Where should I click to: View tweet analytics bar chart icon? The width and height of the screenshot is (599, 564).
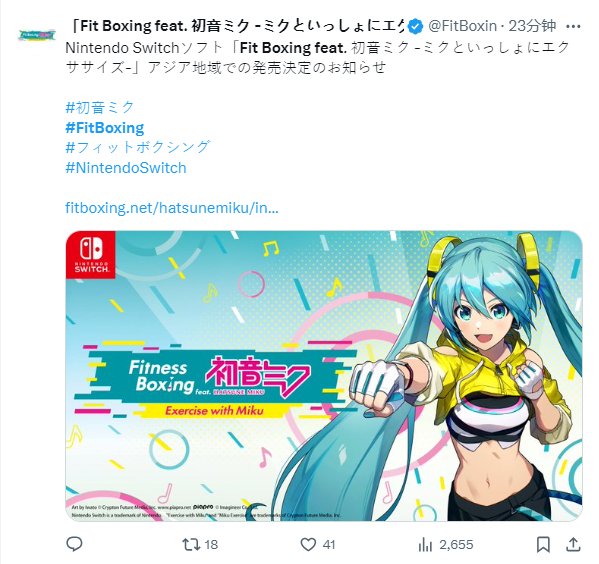pyautogui.click(x=425, y=545)
